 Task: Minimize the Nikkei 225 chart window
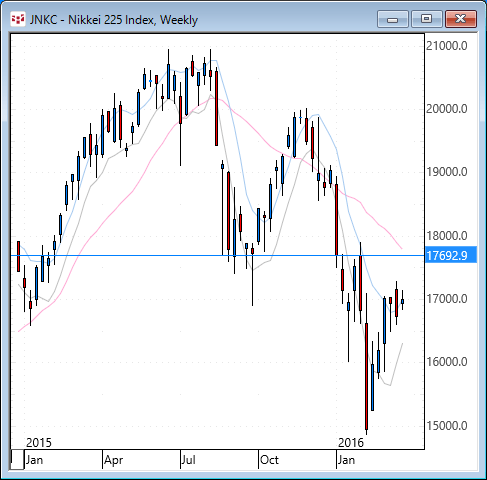pos(393,19)
